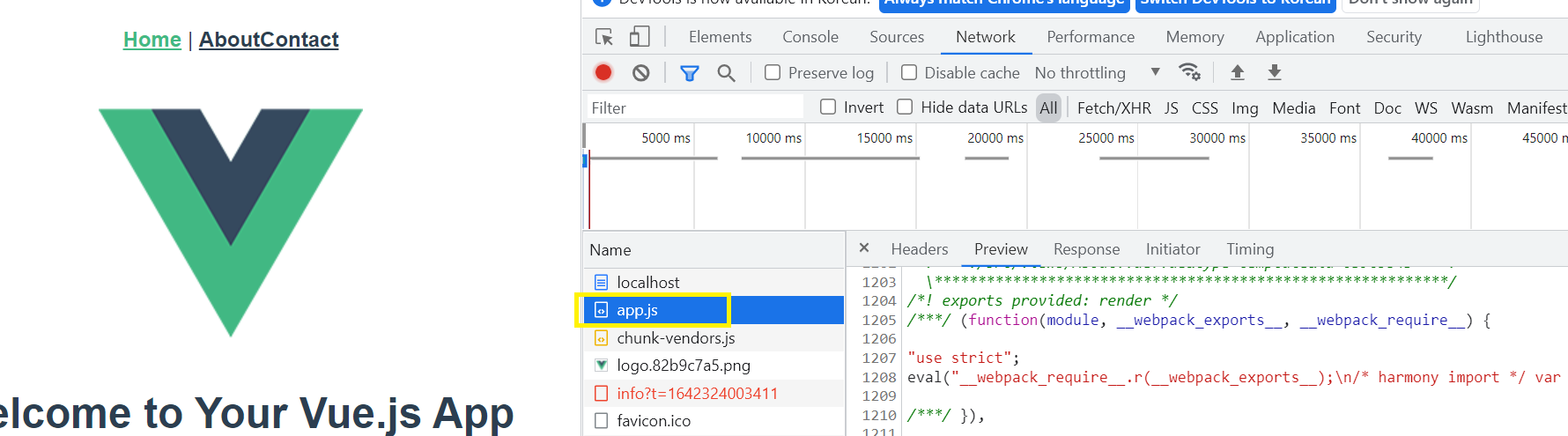Click the Name column header
This screenshot has height=436, width=1568.
click(714, 250)
